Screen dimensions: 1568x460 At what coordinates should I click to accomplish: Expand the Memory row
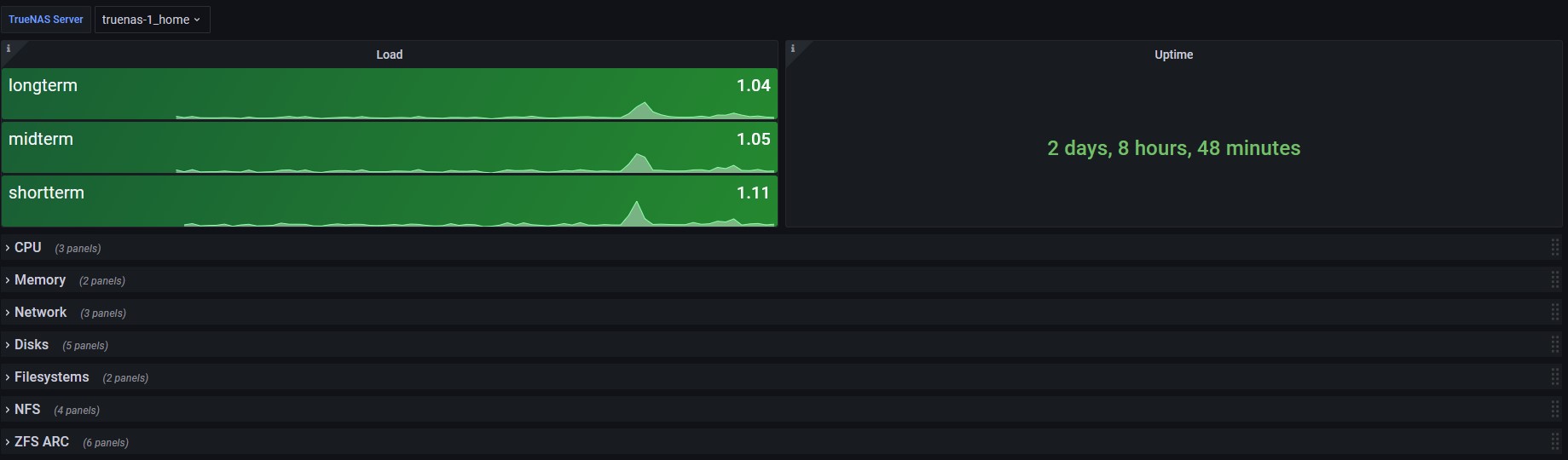pyautogui.click(x=39, y=280)
